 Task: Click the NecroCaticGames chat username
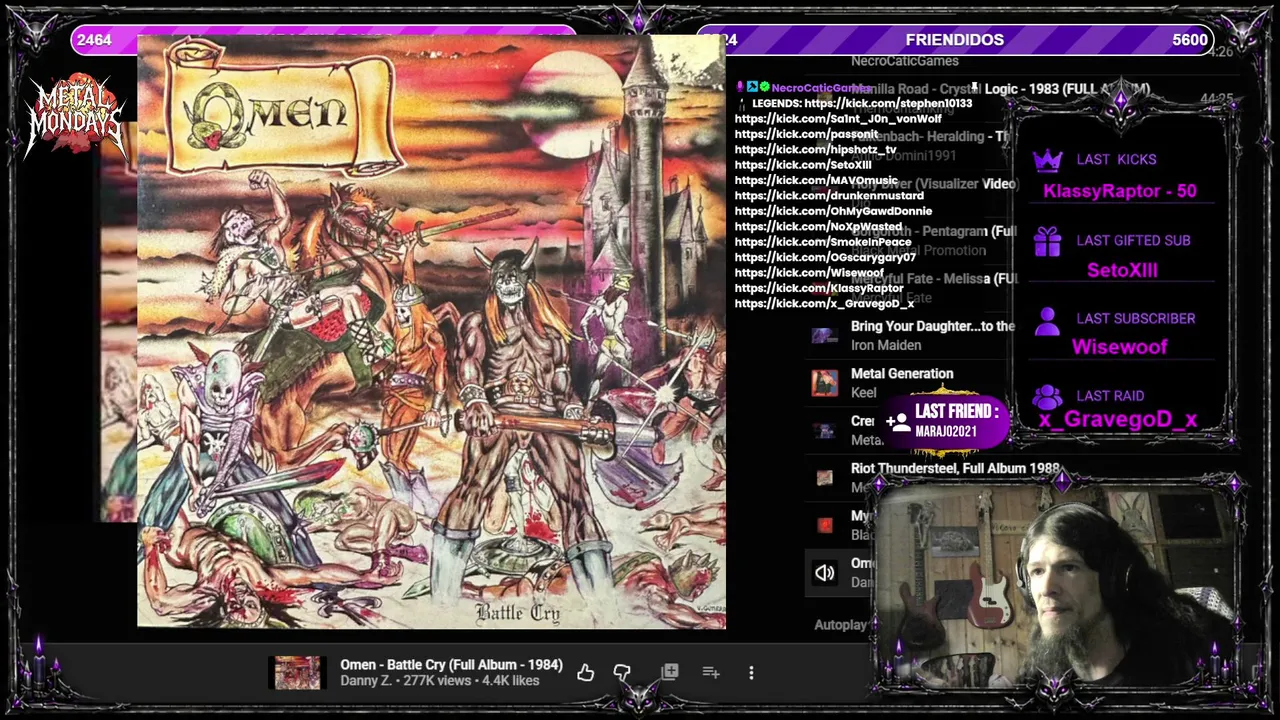[x=820, y=88]
